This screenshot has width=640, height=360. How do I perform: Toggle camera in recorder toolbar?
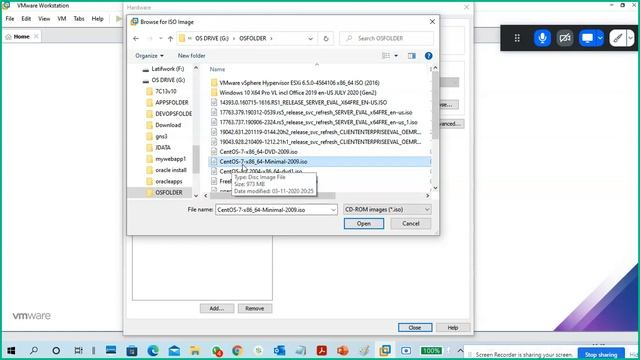565,38
